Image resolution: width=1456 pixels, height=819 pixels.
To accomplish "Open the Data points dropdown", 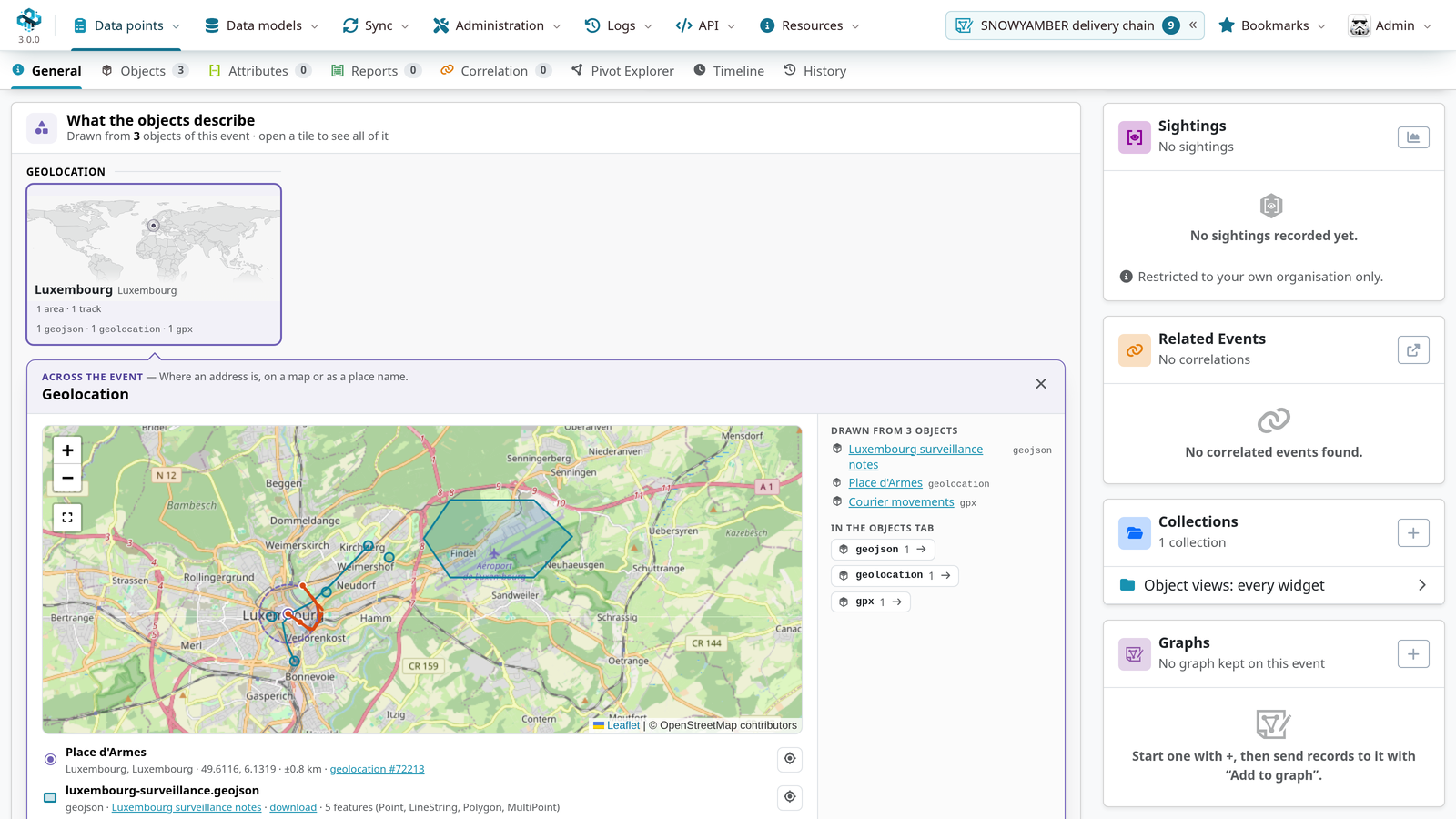I will tap(126, 25).
